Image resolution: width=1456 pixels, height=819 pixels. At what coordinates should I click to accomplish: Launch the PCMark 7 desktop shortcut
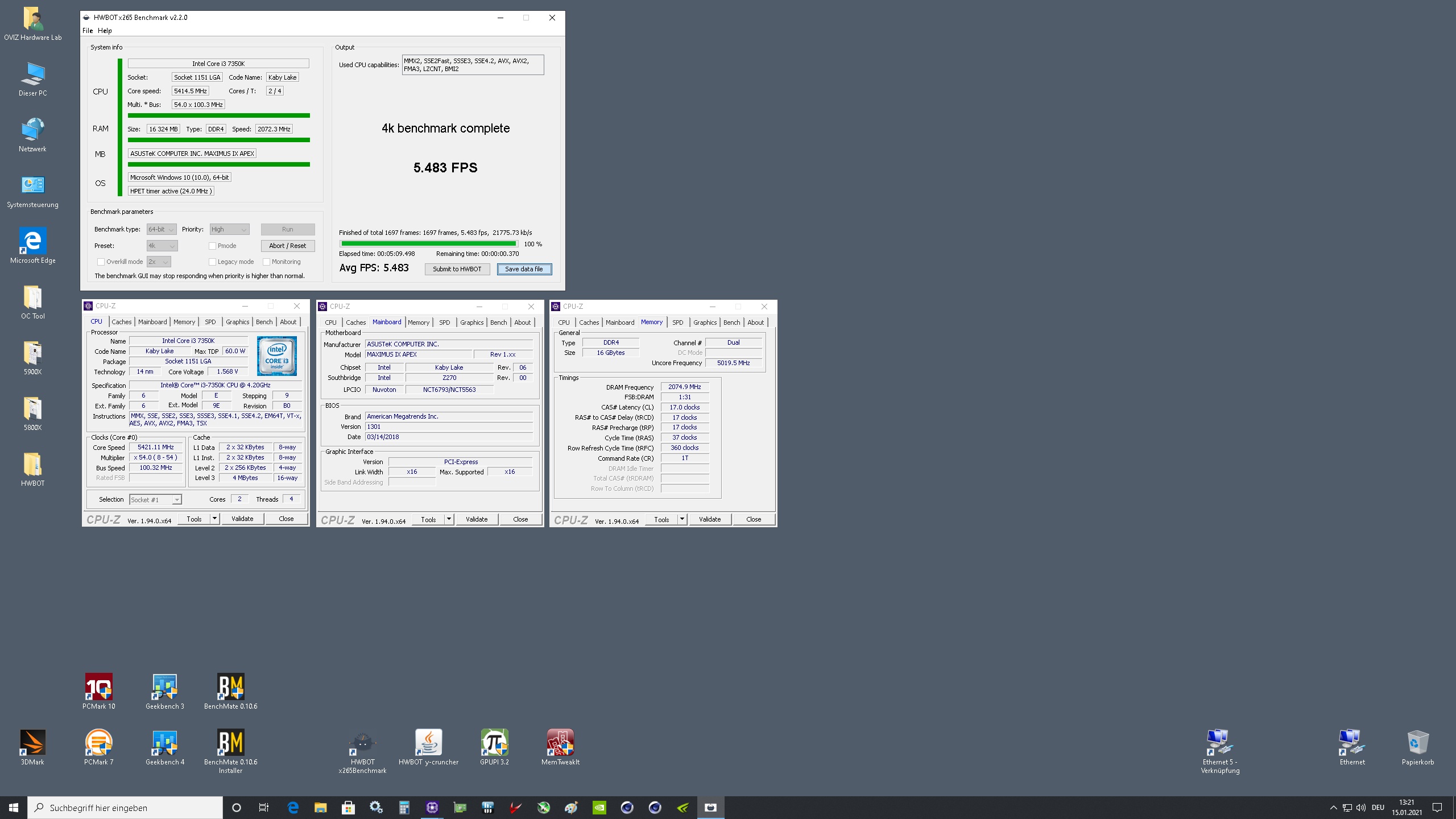point(99,747)
